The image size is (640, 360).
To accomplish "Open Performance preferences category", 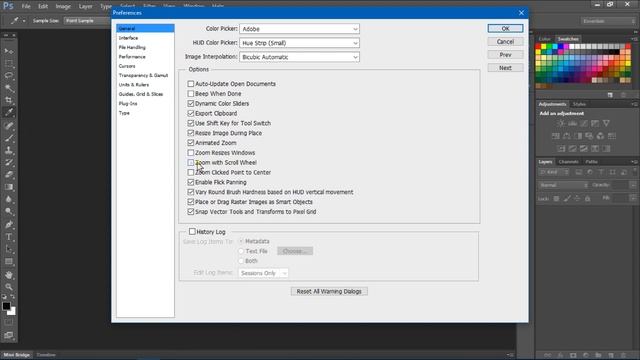I will (132, 57).
